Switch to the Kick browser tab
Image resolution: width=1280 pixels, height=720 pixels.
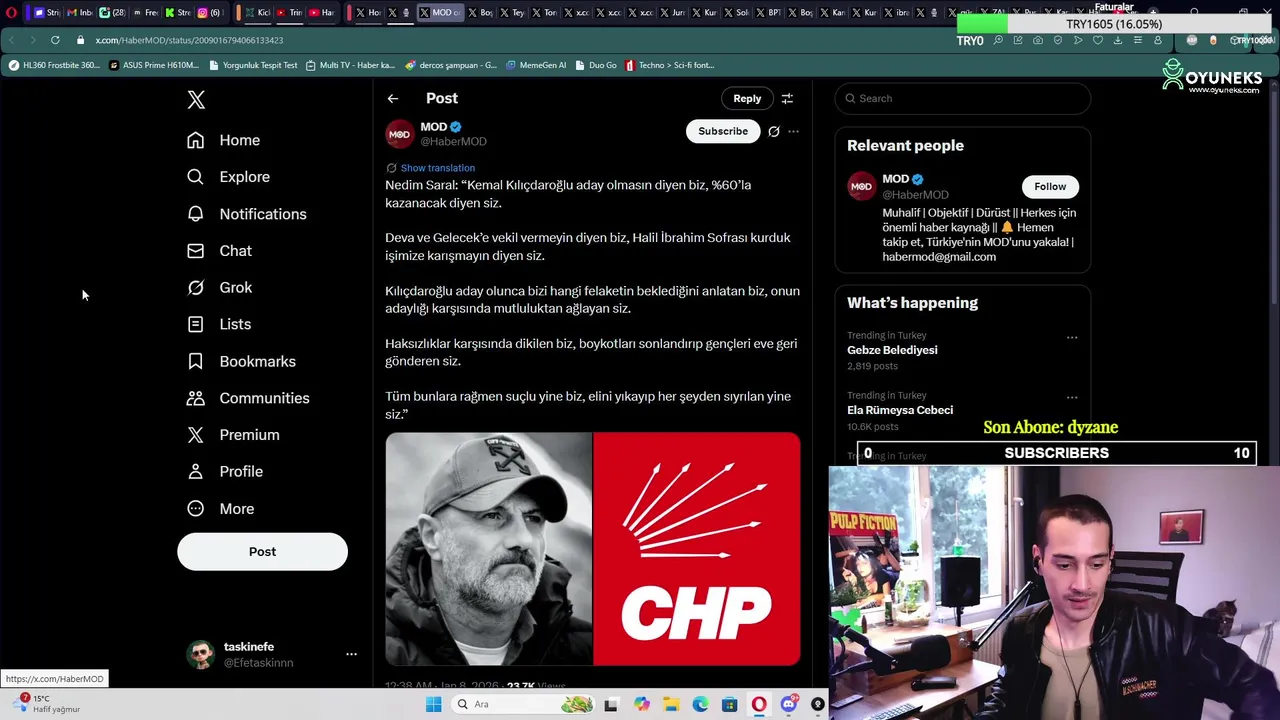[257, 12]
